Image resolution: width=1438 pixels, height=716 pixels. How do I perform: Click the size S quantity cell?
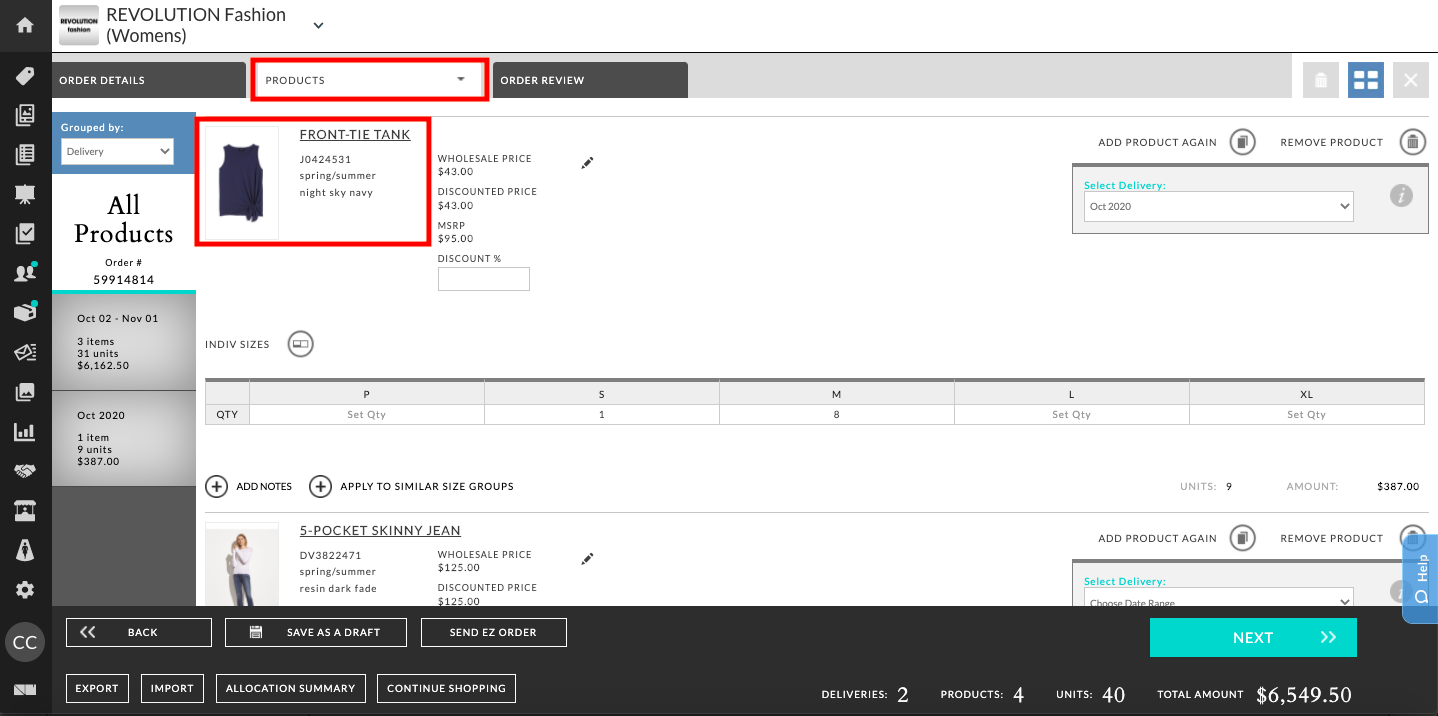click(602, 415)
